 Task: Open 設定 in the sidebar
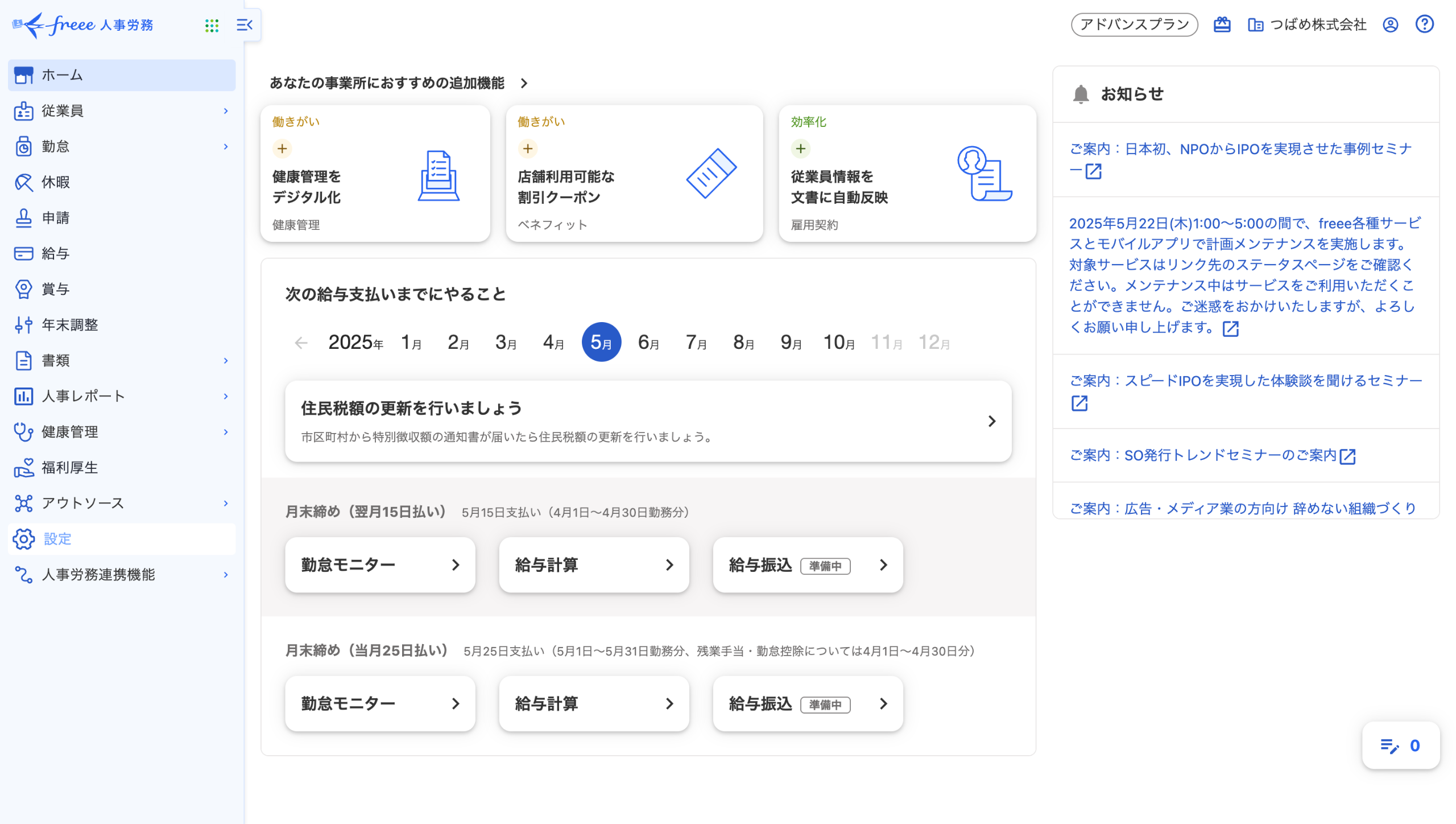click(x=57, y=539)
